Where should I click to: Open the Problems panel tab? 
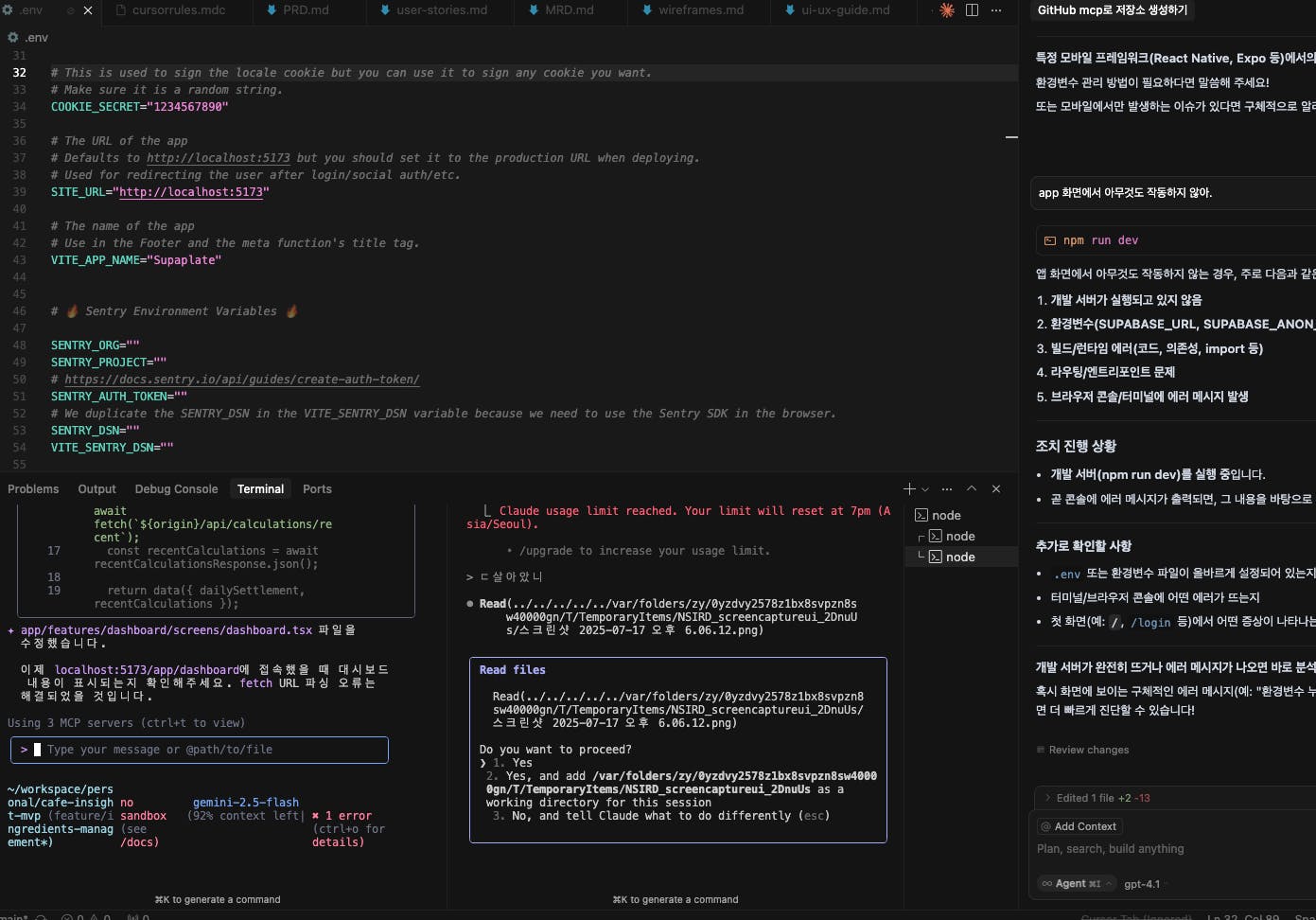(33, 489)
